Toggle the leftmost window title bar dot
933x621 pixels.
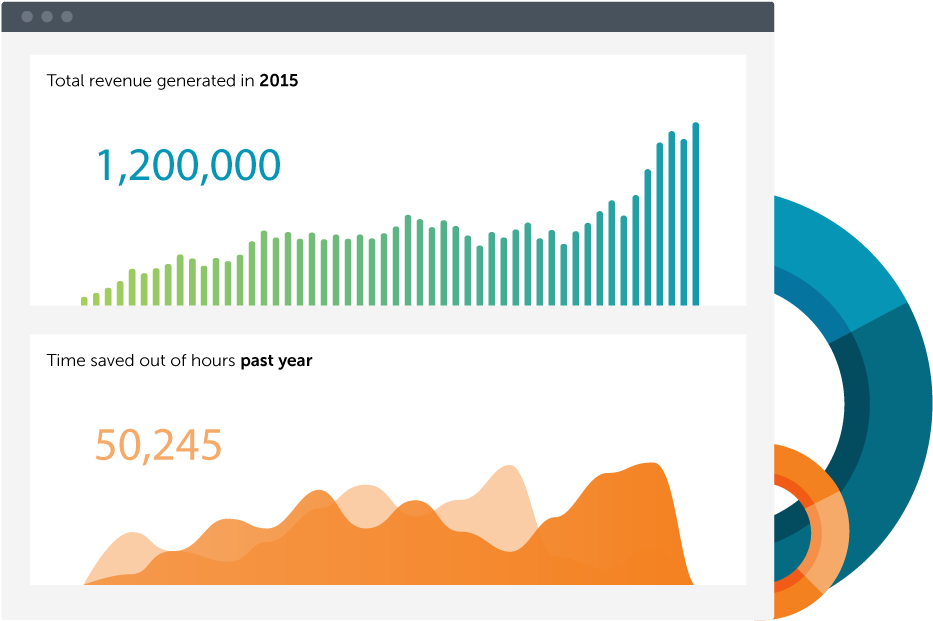25,16
